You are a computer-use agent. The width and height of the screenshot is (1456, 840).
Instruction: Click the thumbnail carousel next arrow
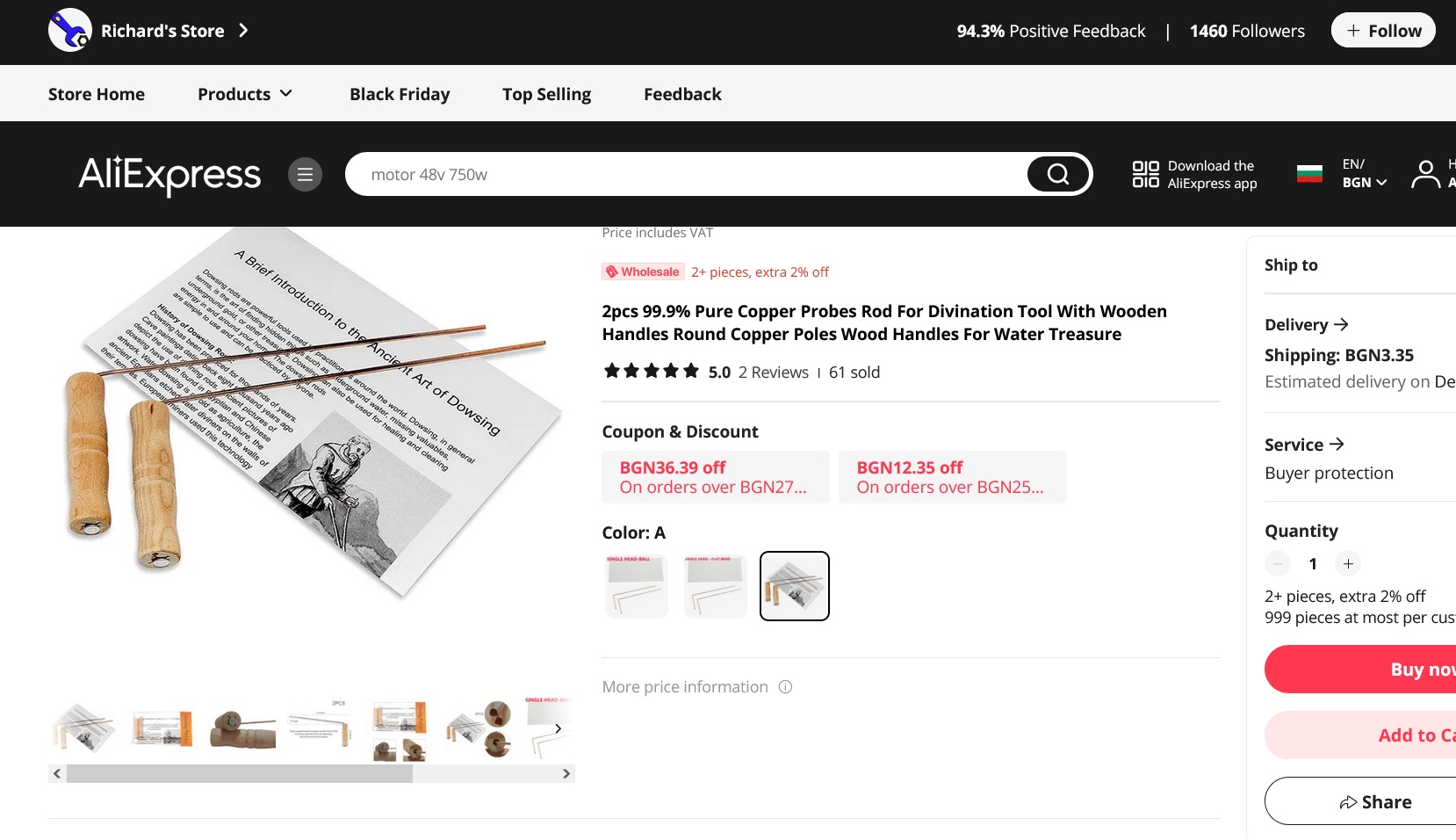558,728
